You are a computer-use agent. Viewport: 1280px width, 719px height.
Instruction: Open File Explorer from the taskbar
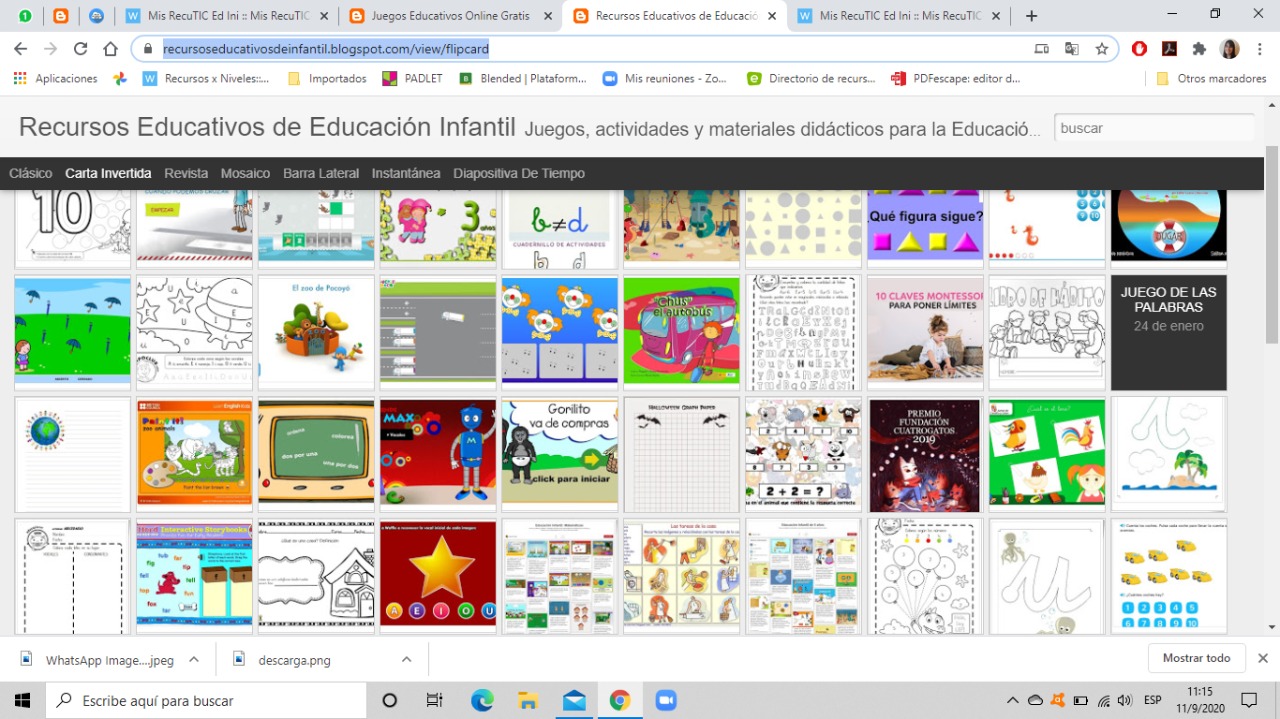tap(528, 700)
